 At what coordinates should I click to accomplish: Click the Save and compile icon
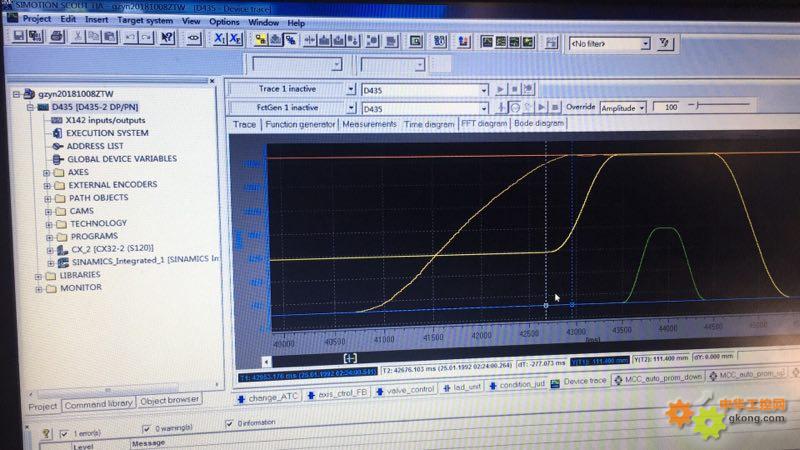pos(35,36)
